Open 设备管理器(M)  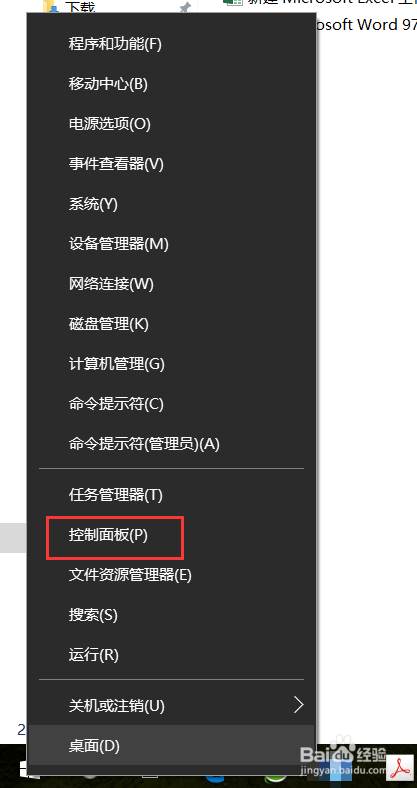172,244
